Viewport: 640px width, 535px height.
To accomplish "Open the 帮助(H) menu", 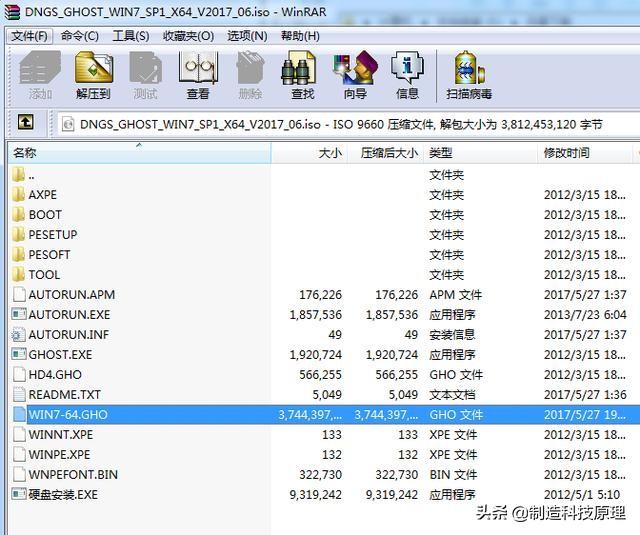I will tap(300, 36).
